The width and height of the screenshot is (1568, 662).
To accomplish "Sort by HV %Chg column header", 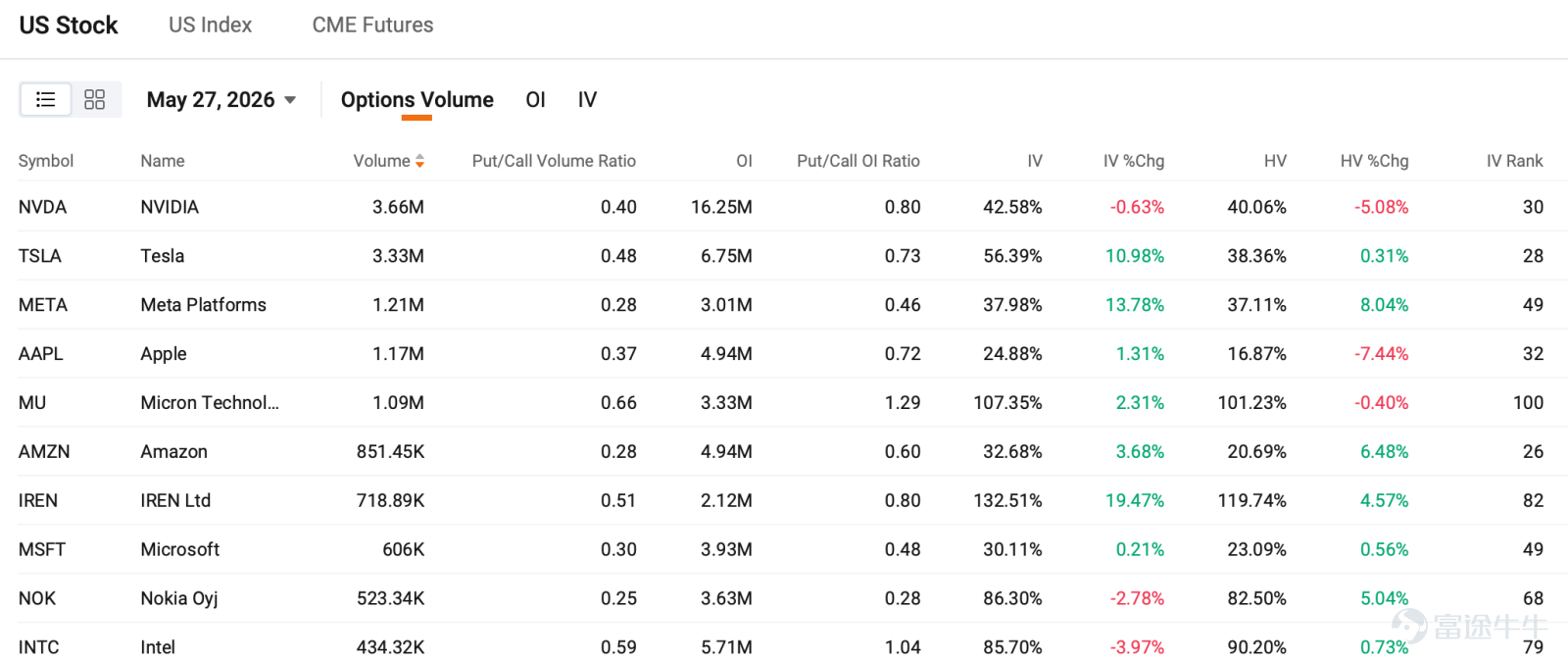I will 1374,161.
